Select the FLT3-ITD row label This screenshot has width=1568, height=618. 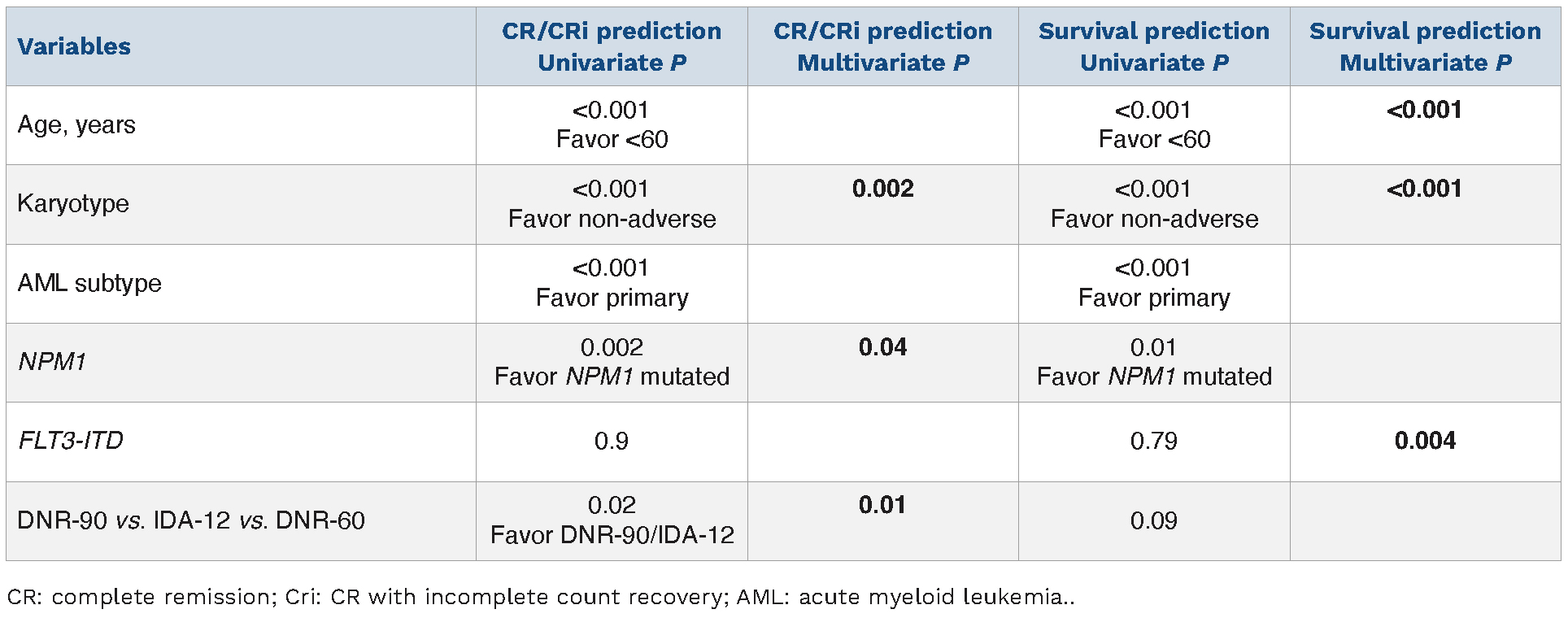tap(71, 441)
